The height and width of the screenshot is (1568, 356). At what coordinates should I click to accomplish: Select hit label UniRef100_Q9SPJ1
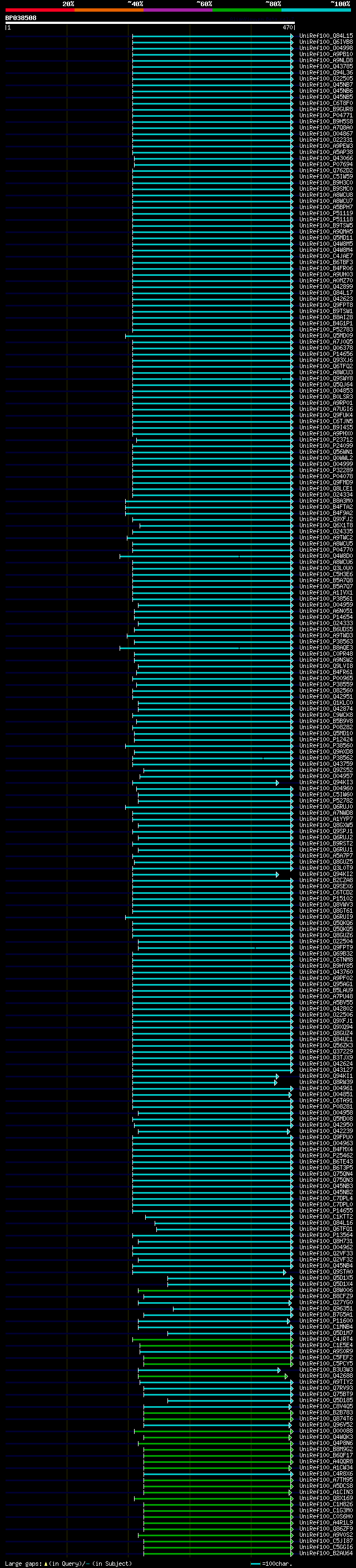(326, 831)
